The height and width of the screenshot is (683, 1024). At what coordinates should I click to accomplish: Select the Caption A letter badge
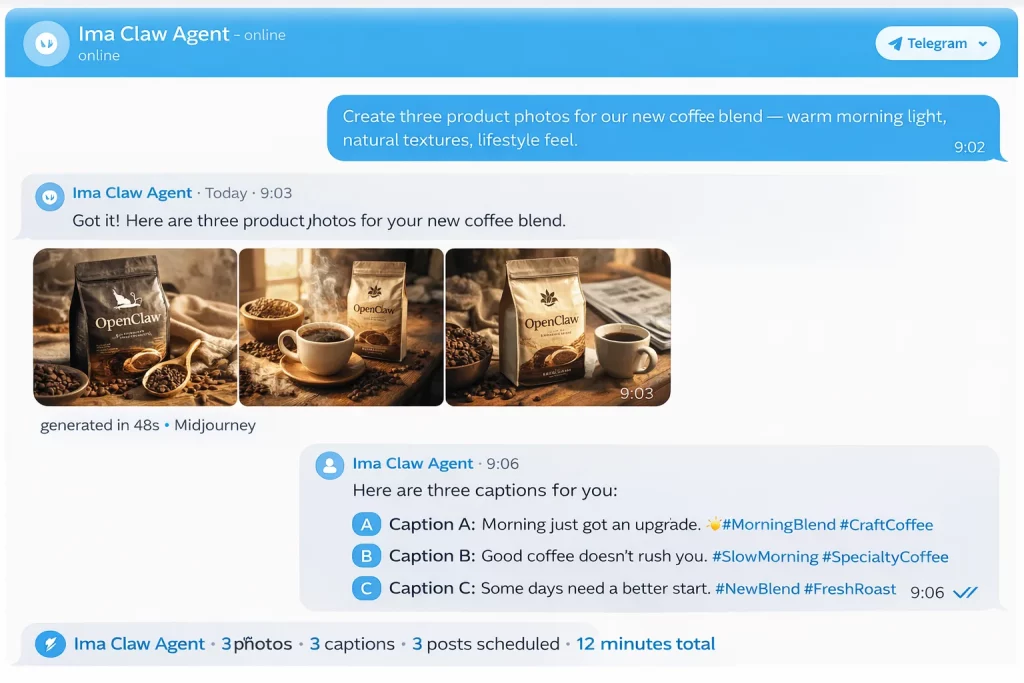366,524
